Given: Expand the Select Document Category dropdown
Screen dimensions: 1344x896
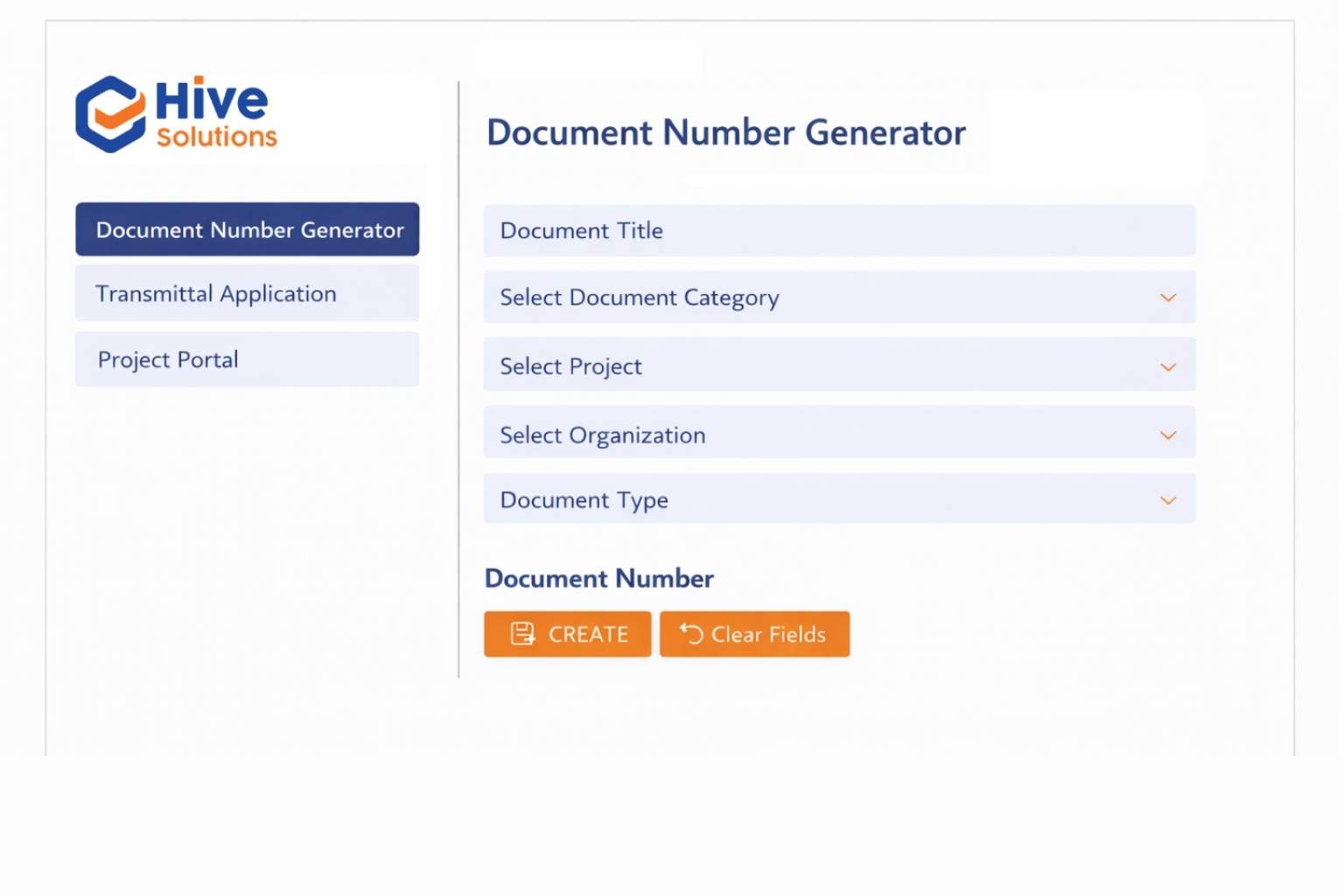Looking at the screenshot, I should [838, 297].
